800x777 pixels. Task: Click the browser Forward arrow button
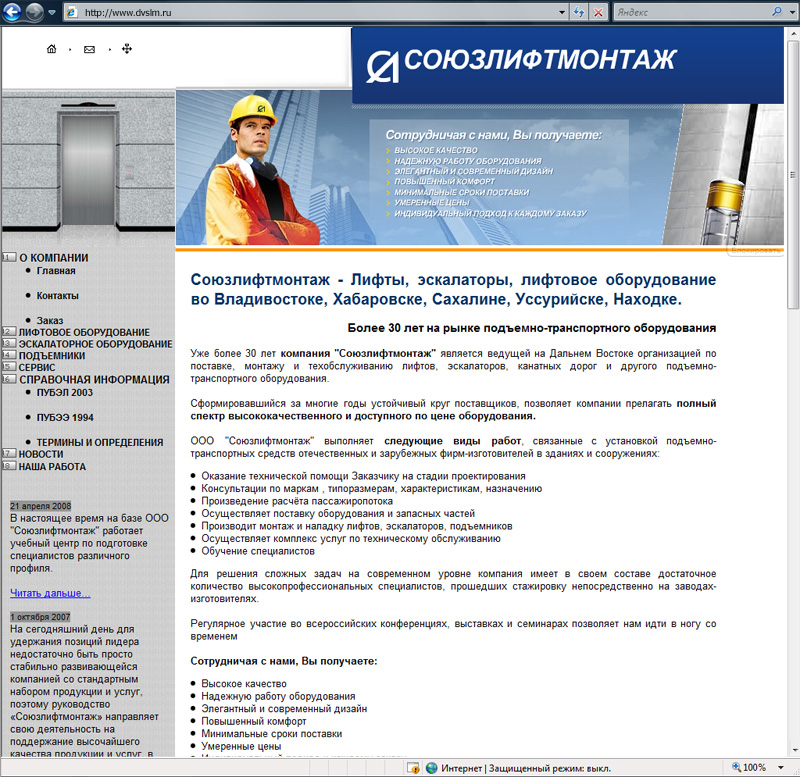click(x=34, y=12)
